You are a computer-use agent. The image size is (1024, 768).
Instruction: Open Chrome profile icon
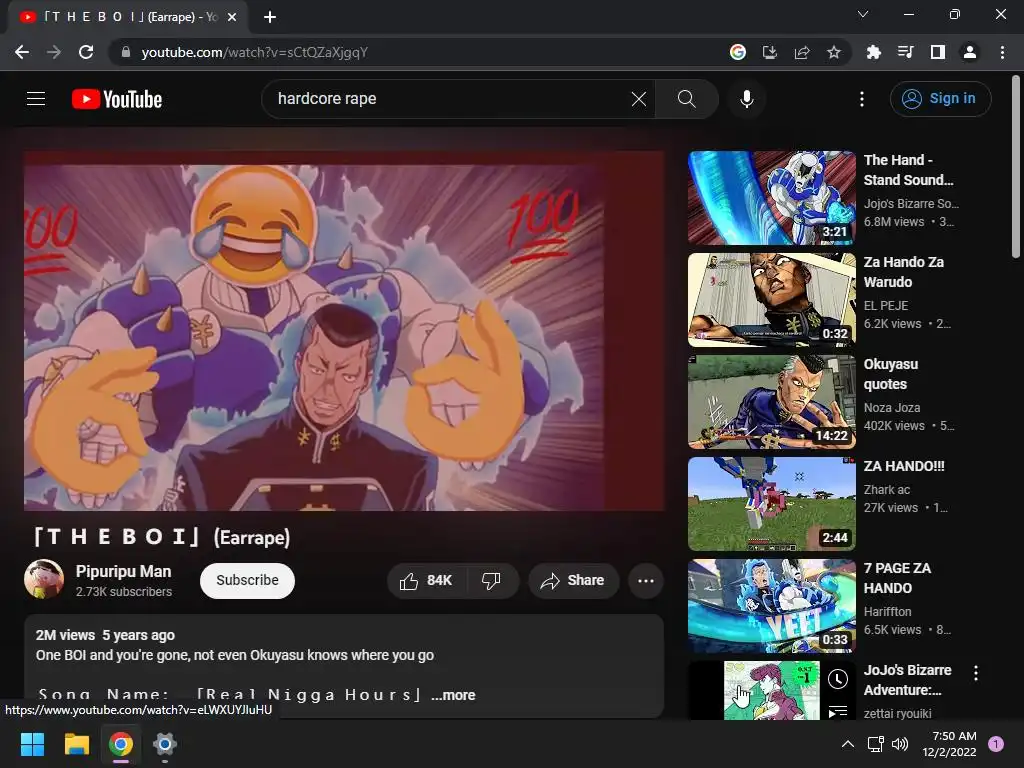(x=970, y=52)
